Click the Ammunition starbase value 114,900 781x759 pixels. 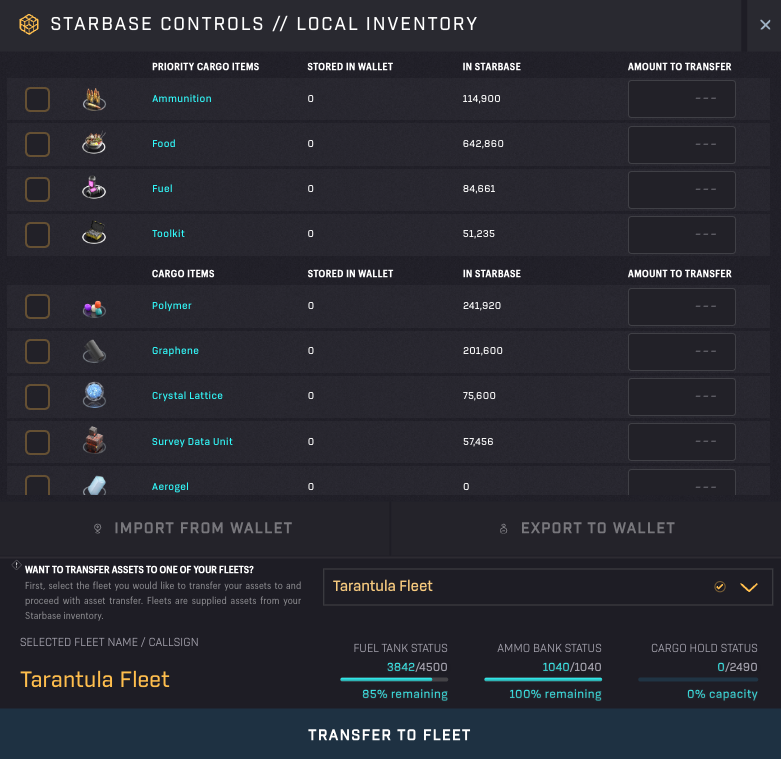pyautogui.click(x=481, y=99)
